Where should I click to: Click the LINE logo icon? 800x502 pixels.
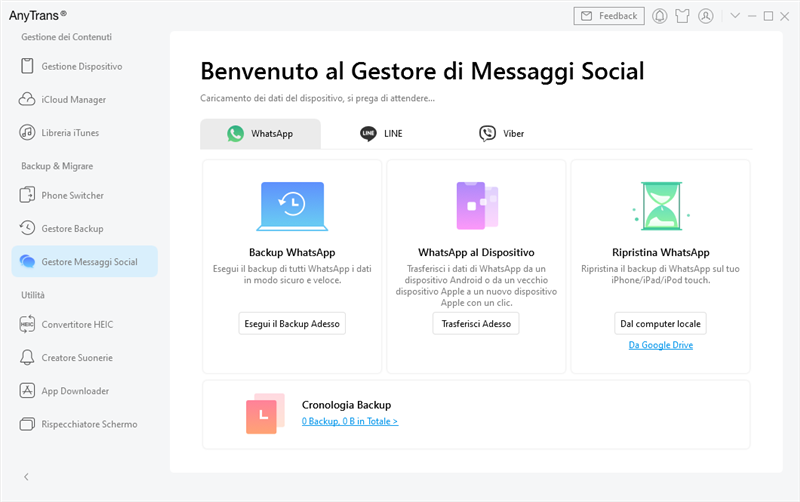(x=368, y=134)
